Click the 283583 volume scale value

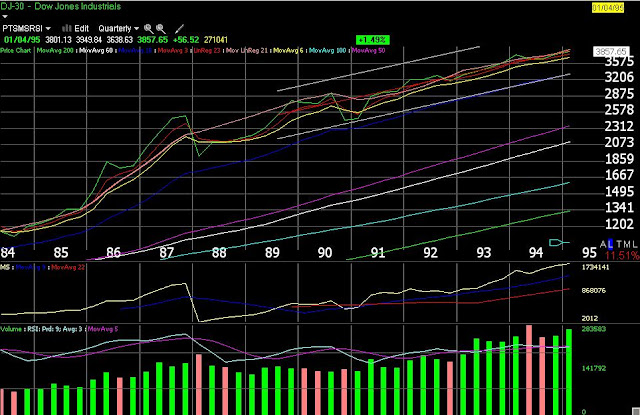(593, 329)
